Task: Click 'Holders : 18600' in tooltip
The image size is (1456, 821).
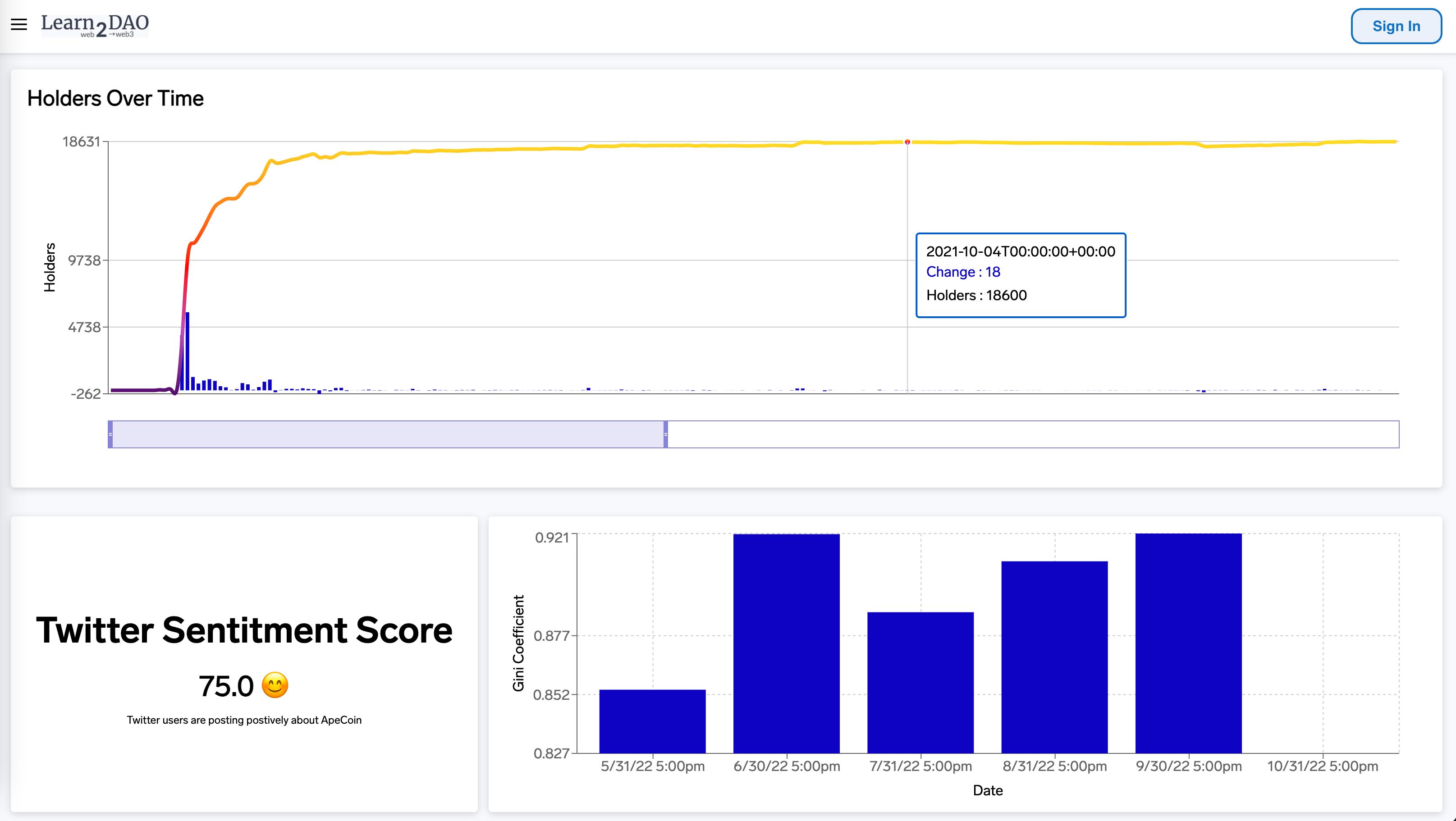Action: click(976, 295)
